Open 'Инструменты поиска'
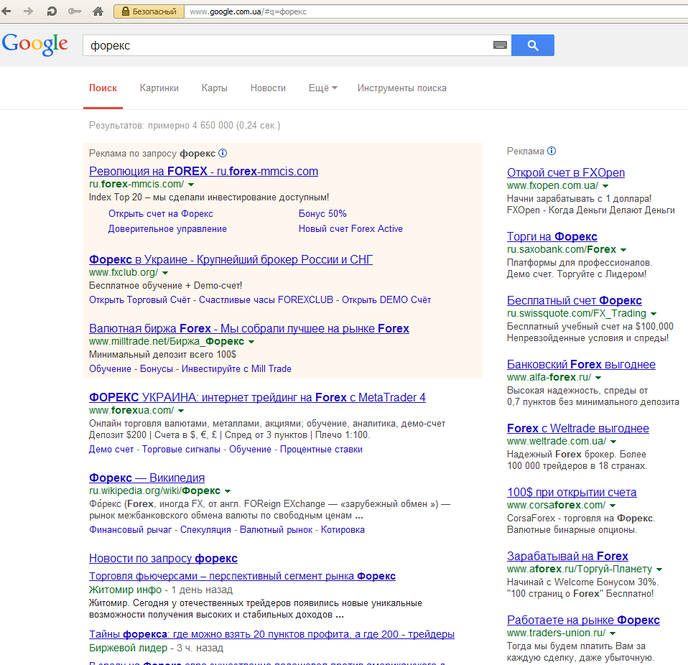This screenshot has width=688, height=665. [x=401, y=88]
